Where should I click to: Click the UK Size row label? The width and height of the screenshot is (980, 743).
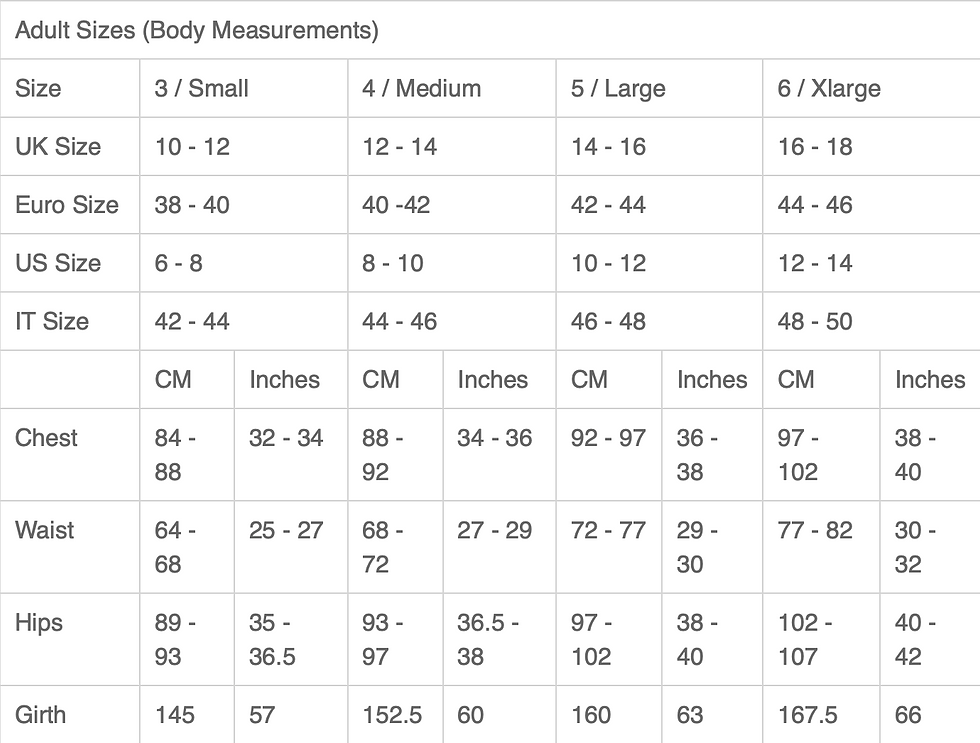click(58, 146)
